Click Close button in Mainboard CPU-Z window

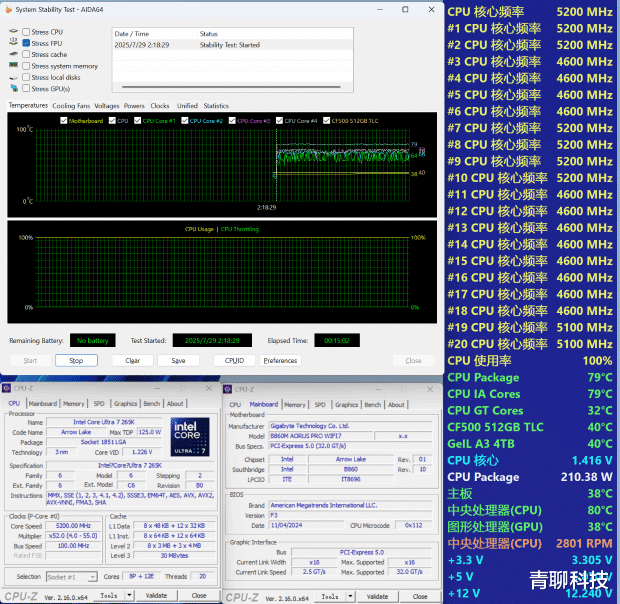click(x=420, y=596)
